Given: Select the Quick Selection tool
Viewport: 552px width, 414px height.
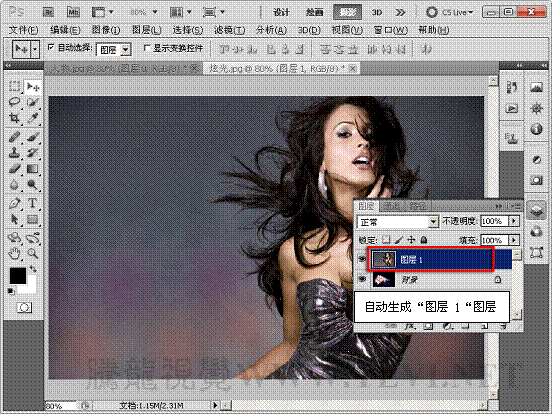Looking at the screenshot, I should (x=33, y=102).
